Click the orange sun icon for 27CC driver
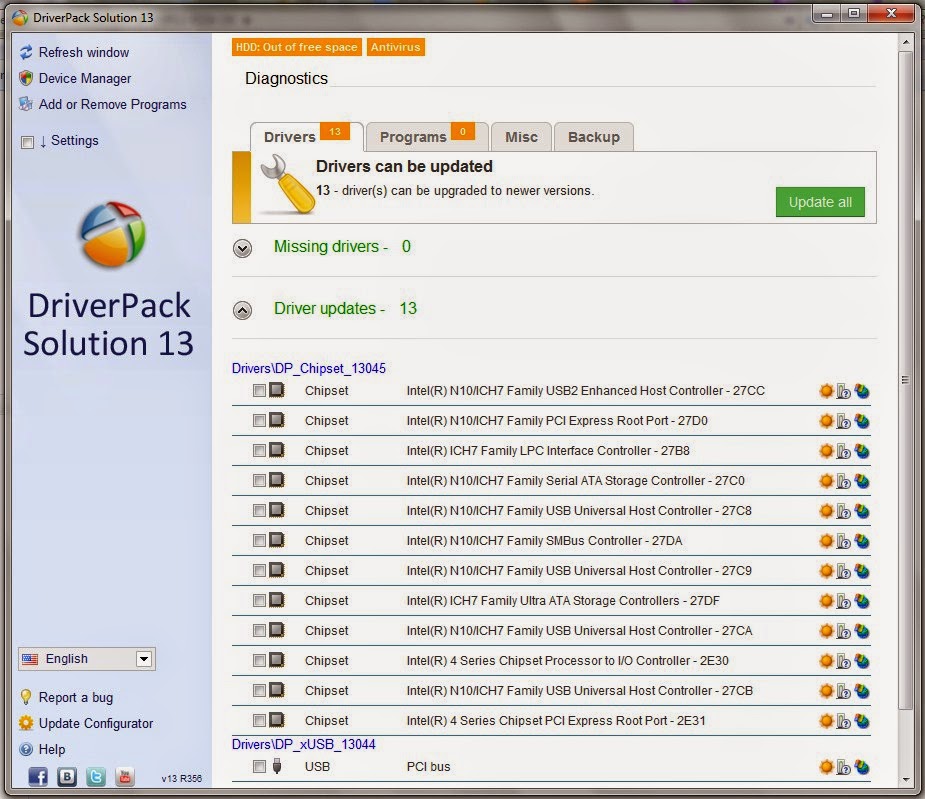925x799 pixels. coord(826,391)
